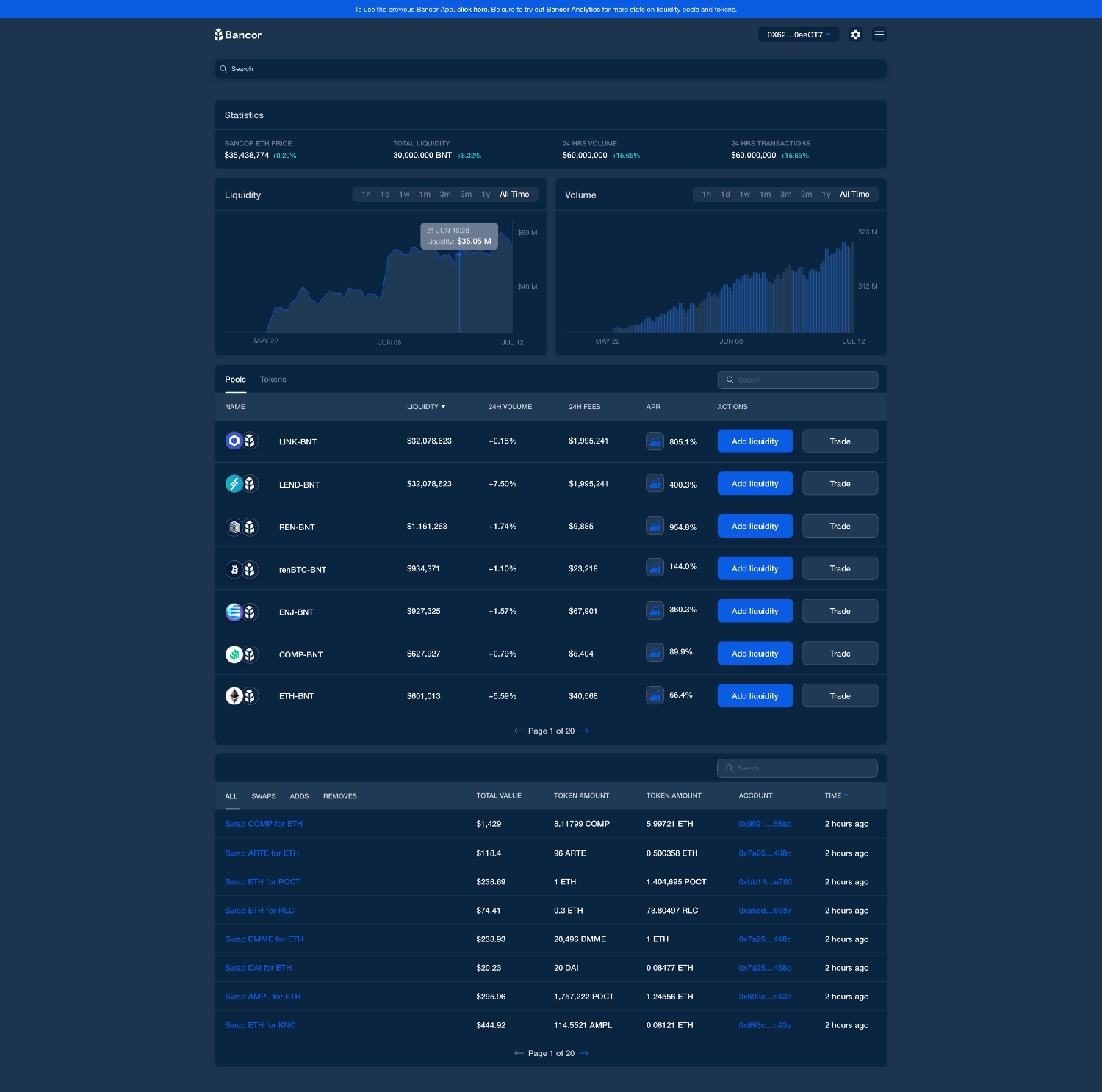Open the wallet address dropdown
The image size is (1102, 1092).
799,35
